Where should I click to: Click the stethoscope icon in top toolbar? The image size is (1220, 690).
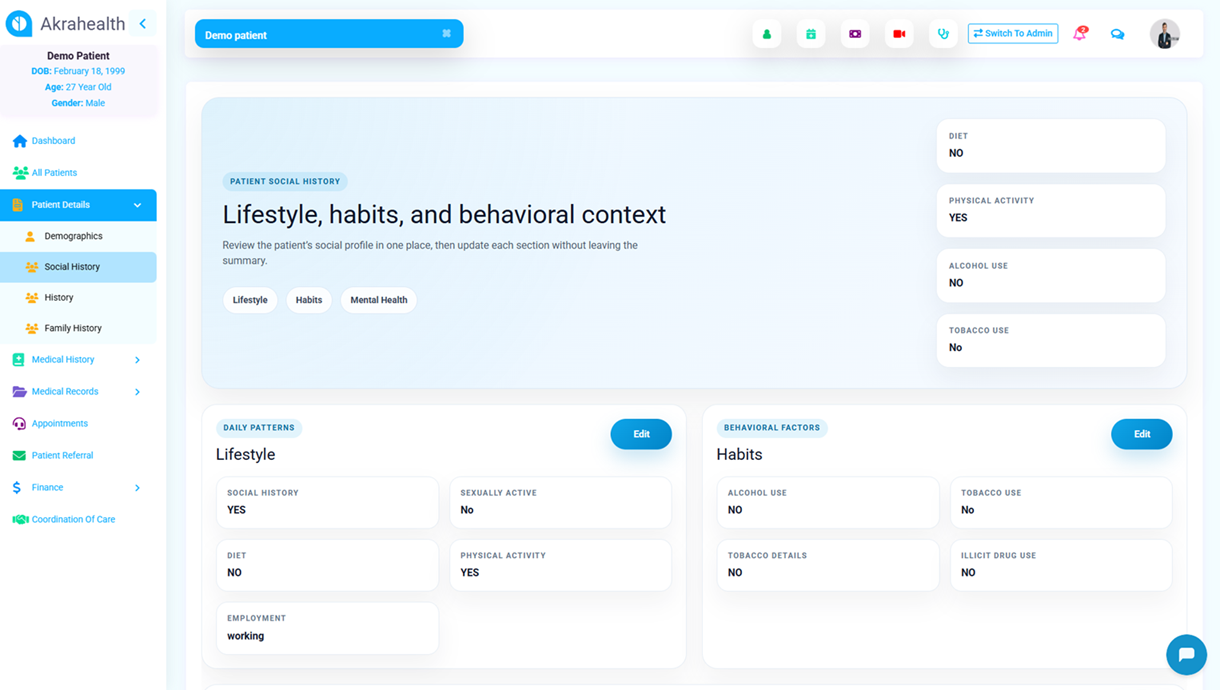[943, 34]
